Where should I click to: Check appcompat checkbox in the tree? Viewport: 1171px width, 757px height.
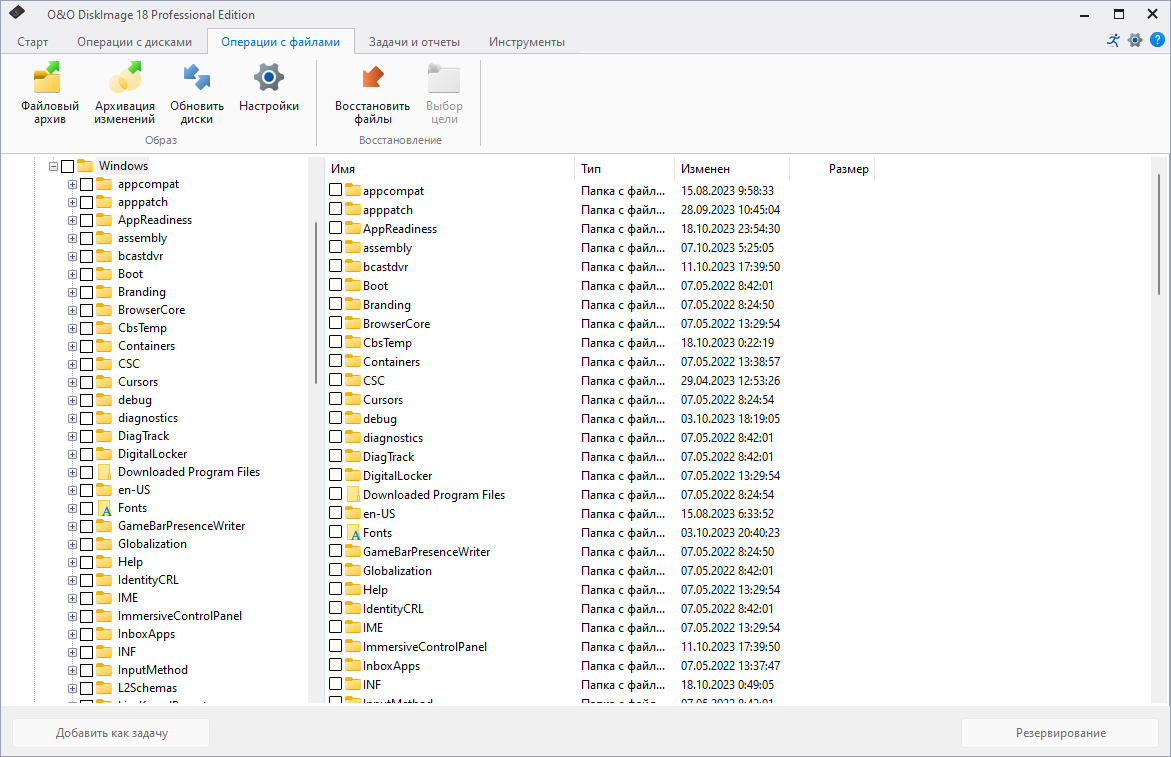point(87,184)
